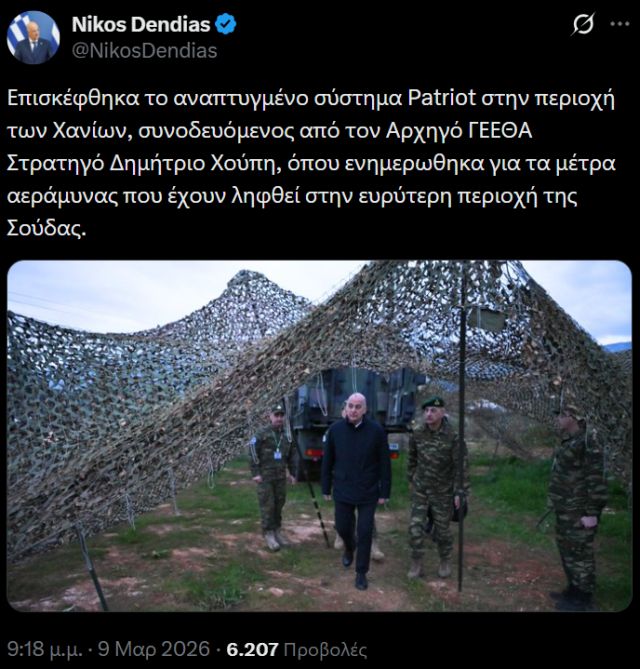Viewport: 640px width, 669px height.
Task: Click the Nikos Dendias display name
Action: coord(141,24)
